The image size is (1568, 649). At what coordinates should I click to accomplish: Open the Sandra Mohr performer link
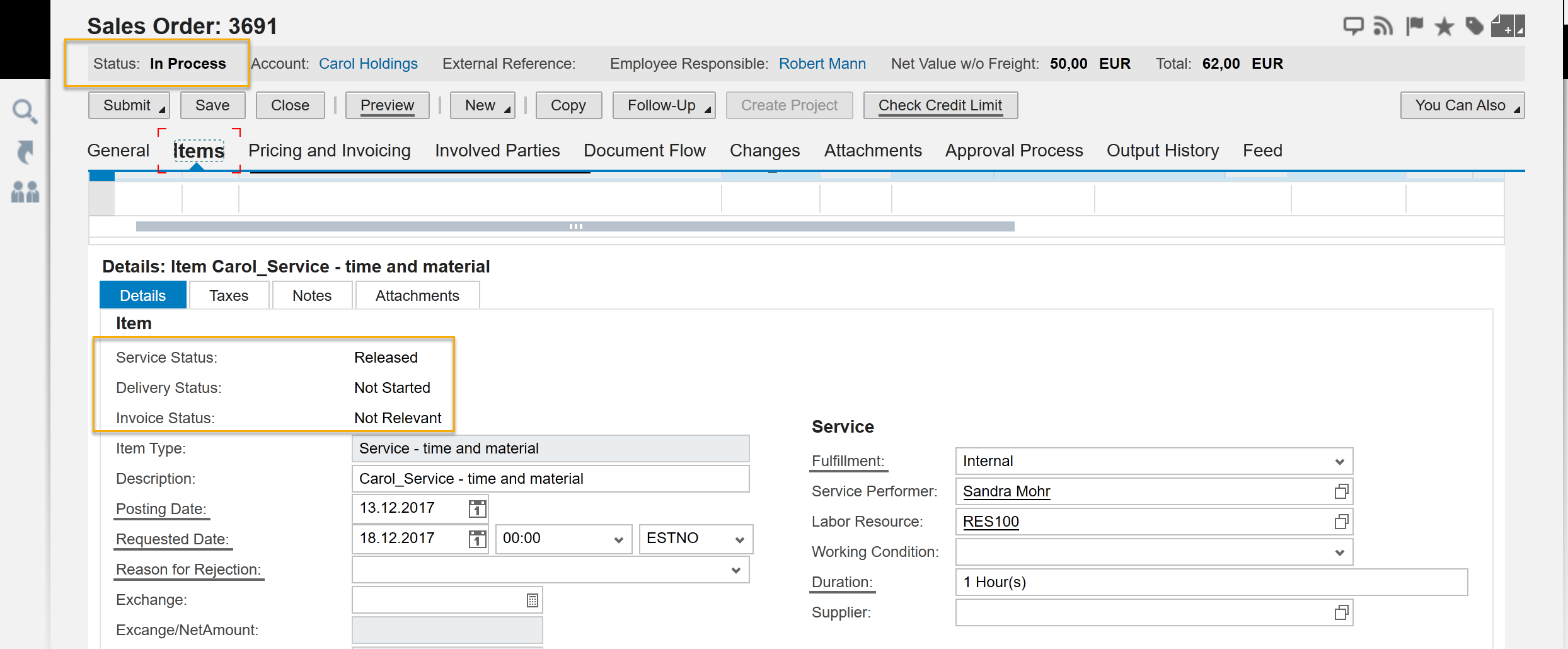pos(1006,491)
